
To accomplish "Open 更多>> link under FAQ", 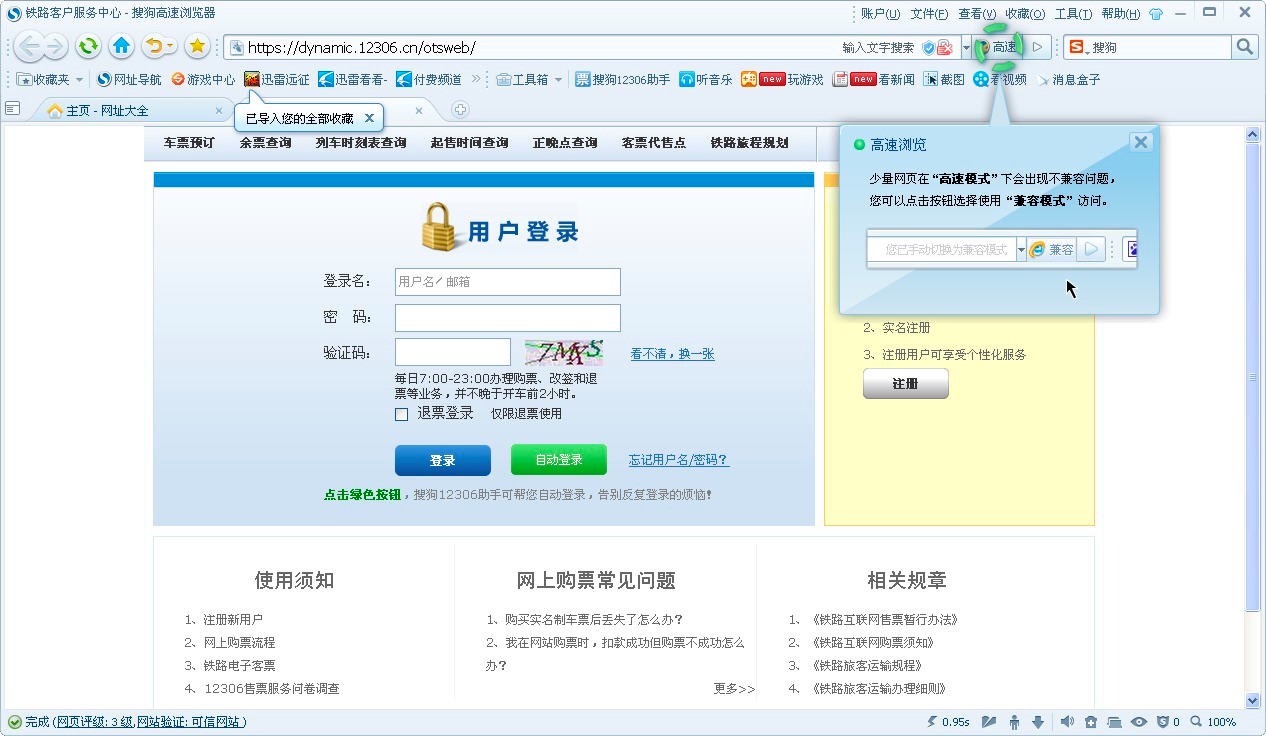I will point(735,689).
